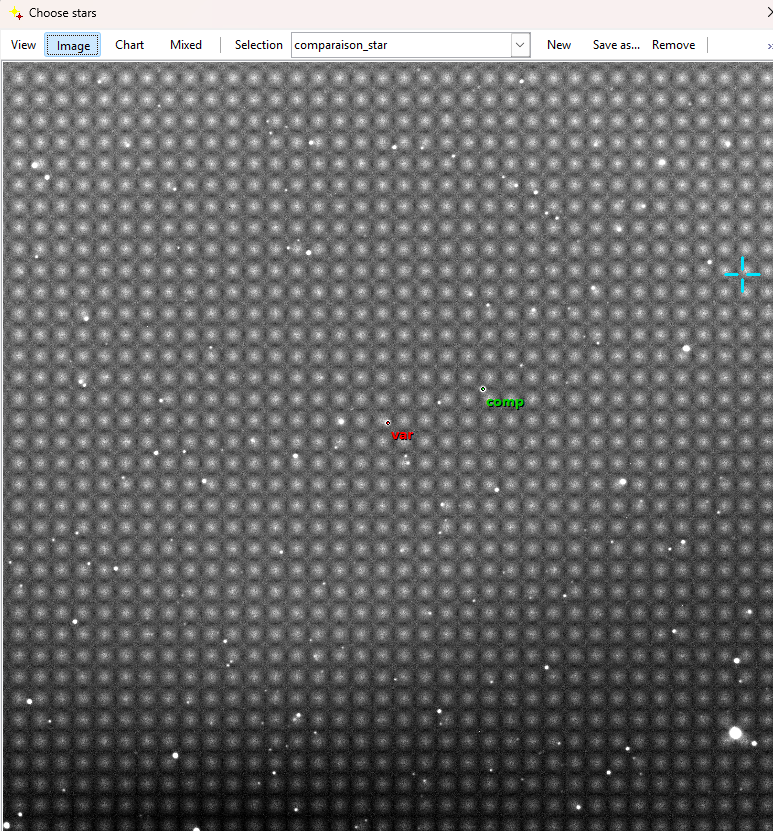Click the bright star just left of var
The height and width of the screenshot is (831, 773).
[341, 421]
